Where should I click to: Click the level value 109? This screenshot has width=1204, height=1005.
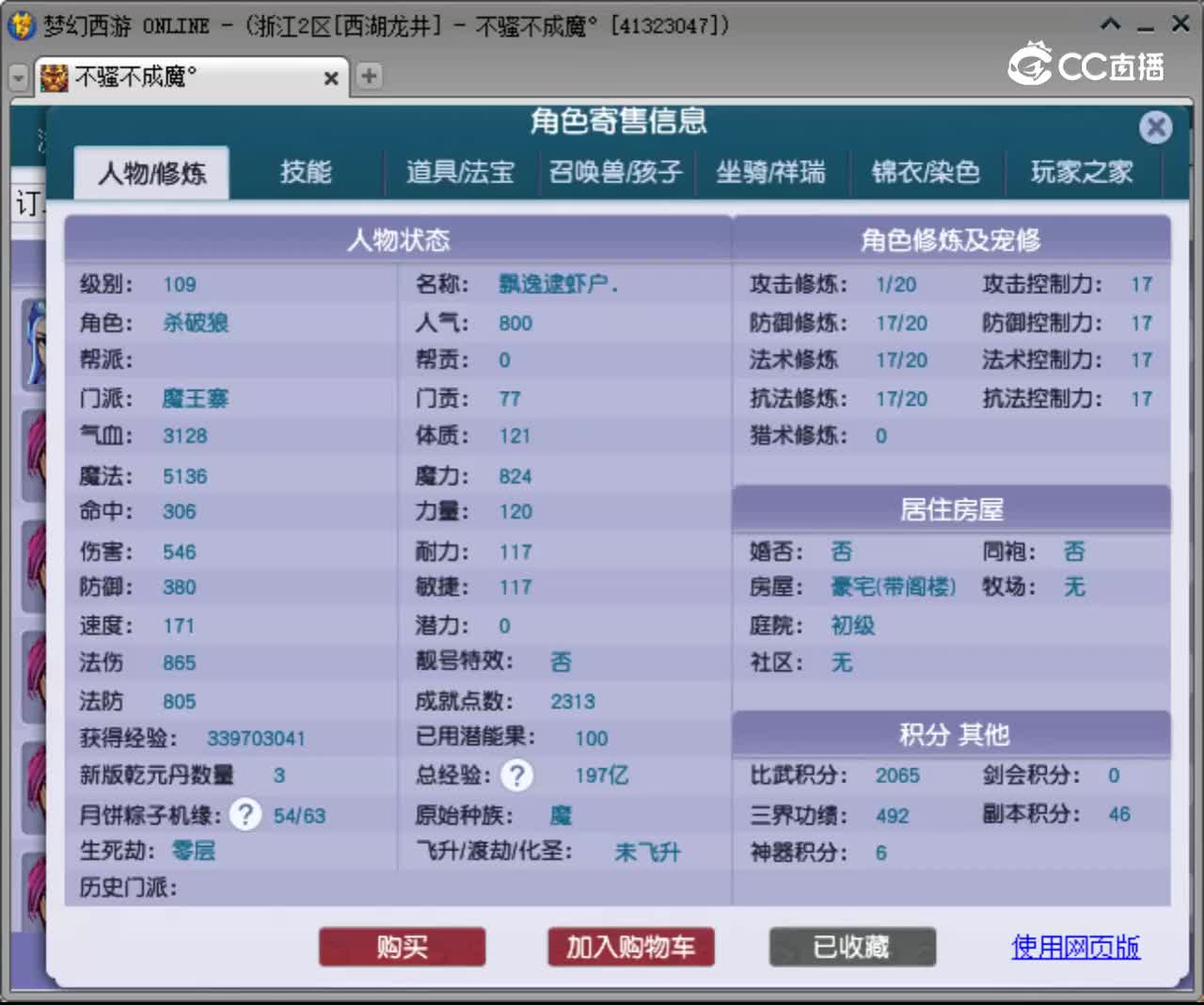[x=180, y=284]
